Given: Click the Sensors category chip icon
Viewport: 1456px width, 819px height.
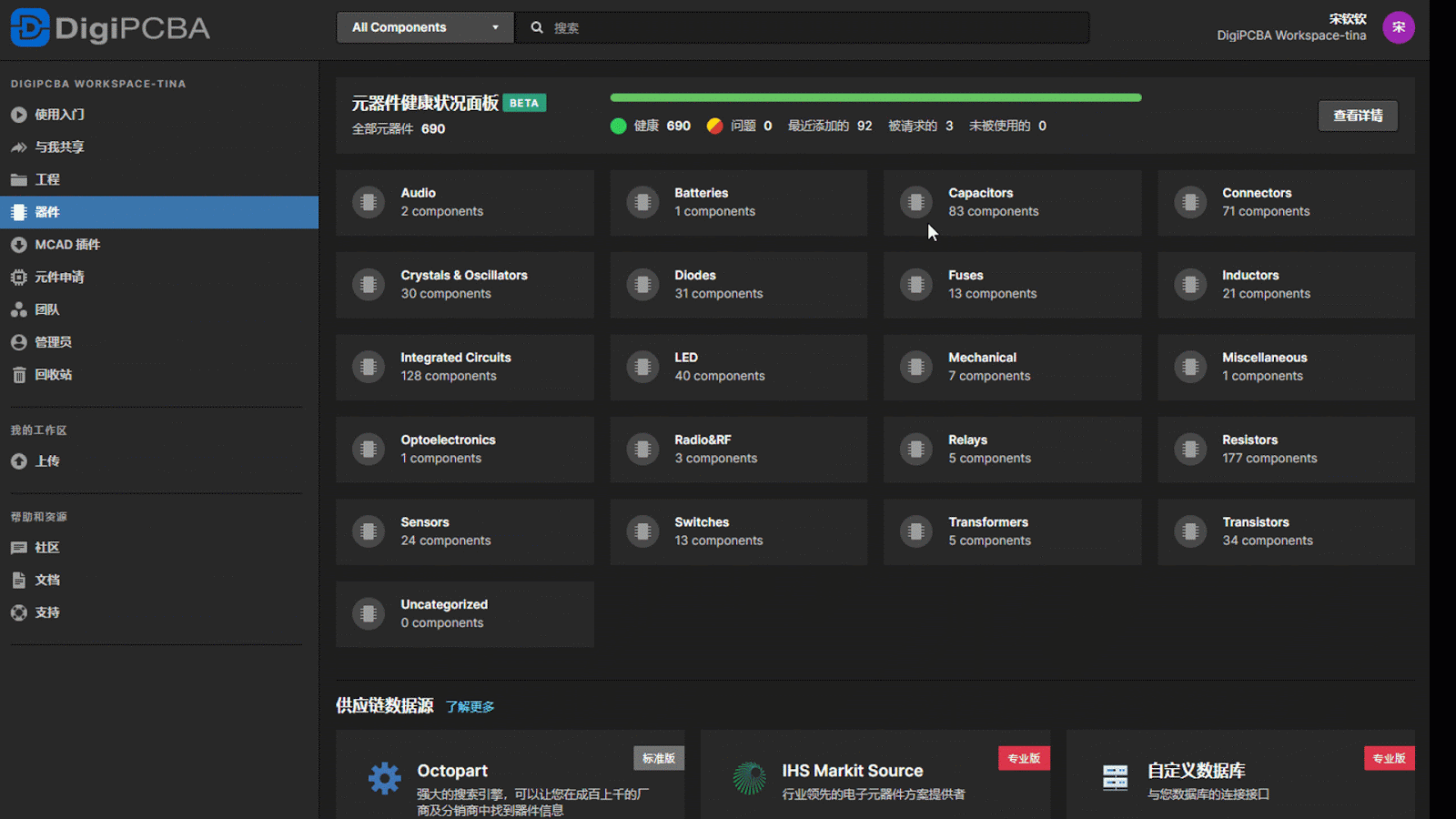Looking at the screenshot, I should coord(369,531).
